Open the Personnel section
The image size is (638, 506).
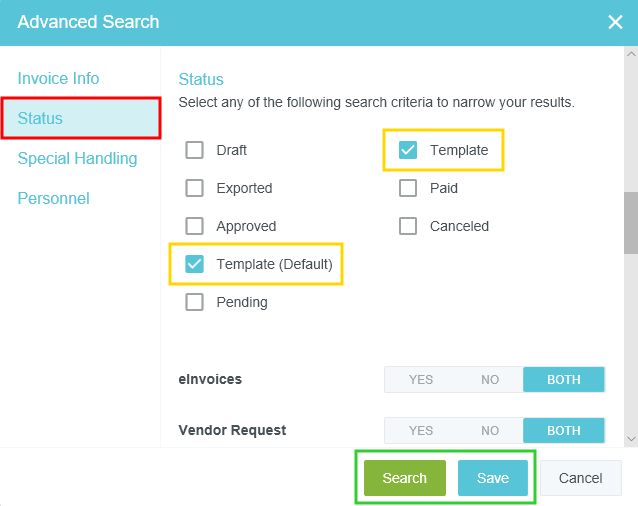click(x=53, y=198)
